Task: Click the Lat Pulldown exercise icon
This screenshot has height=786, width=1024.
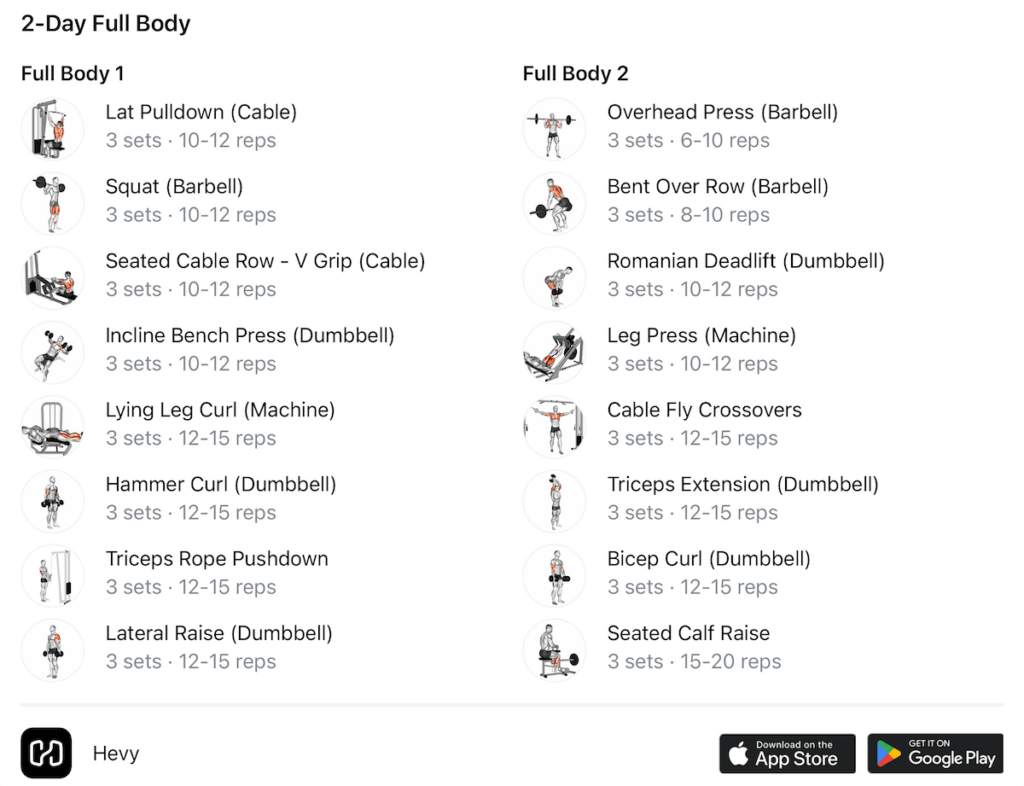Action: [52, 128]
